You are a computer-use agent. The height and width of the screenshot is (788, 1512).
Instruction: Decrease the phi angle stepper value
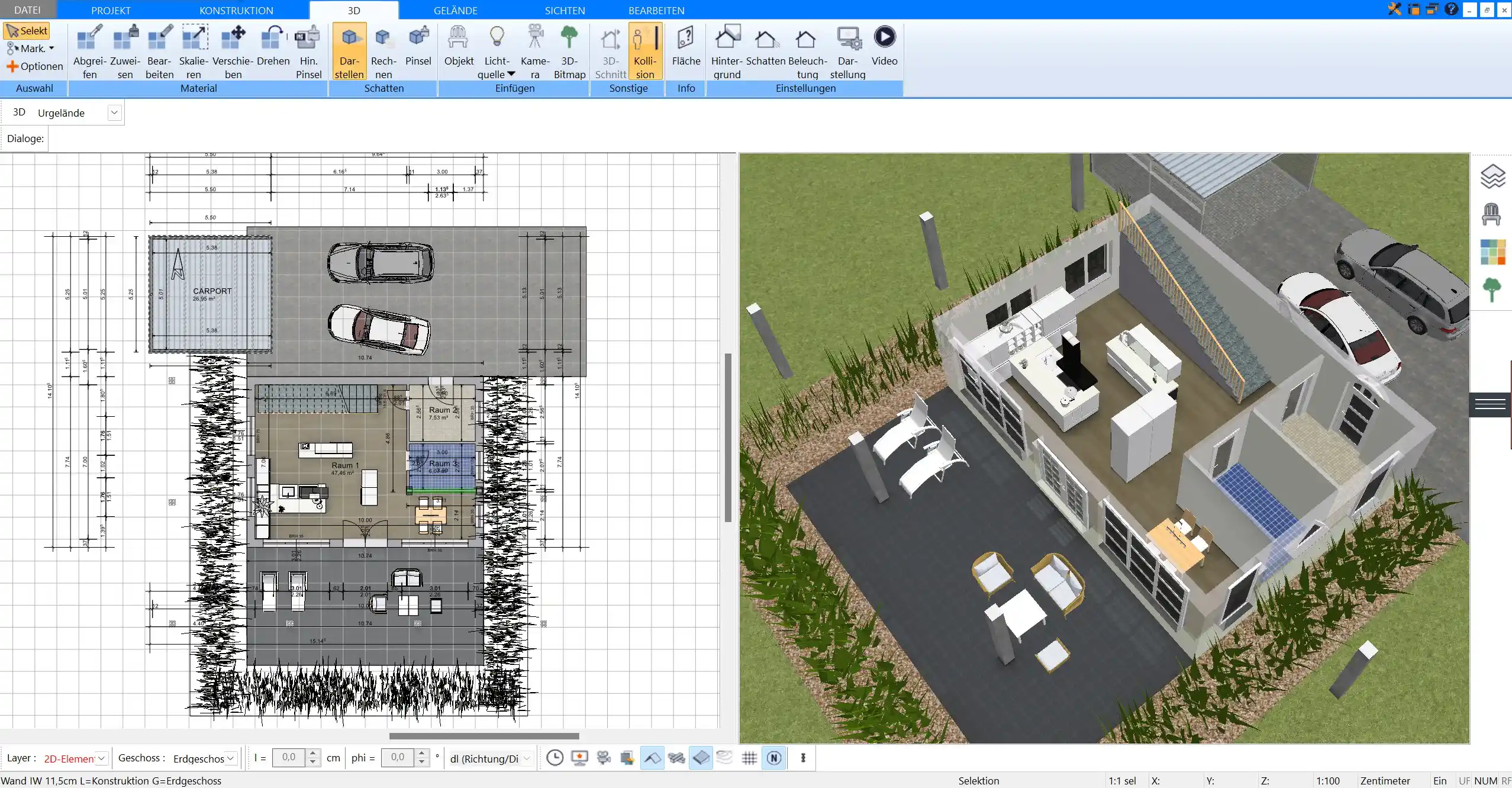421,762
